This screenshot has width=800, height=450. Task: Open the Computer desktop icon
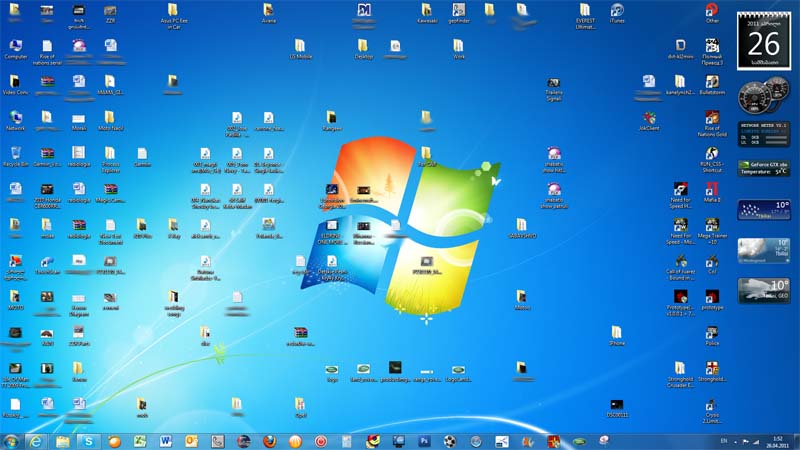coord(16,50)
